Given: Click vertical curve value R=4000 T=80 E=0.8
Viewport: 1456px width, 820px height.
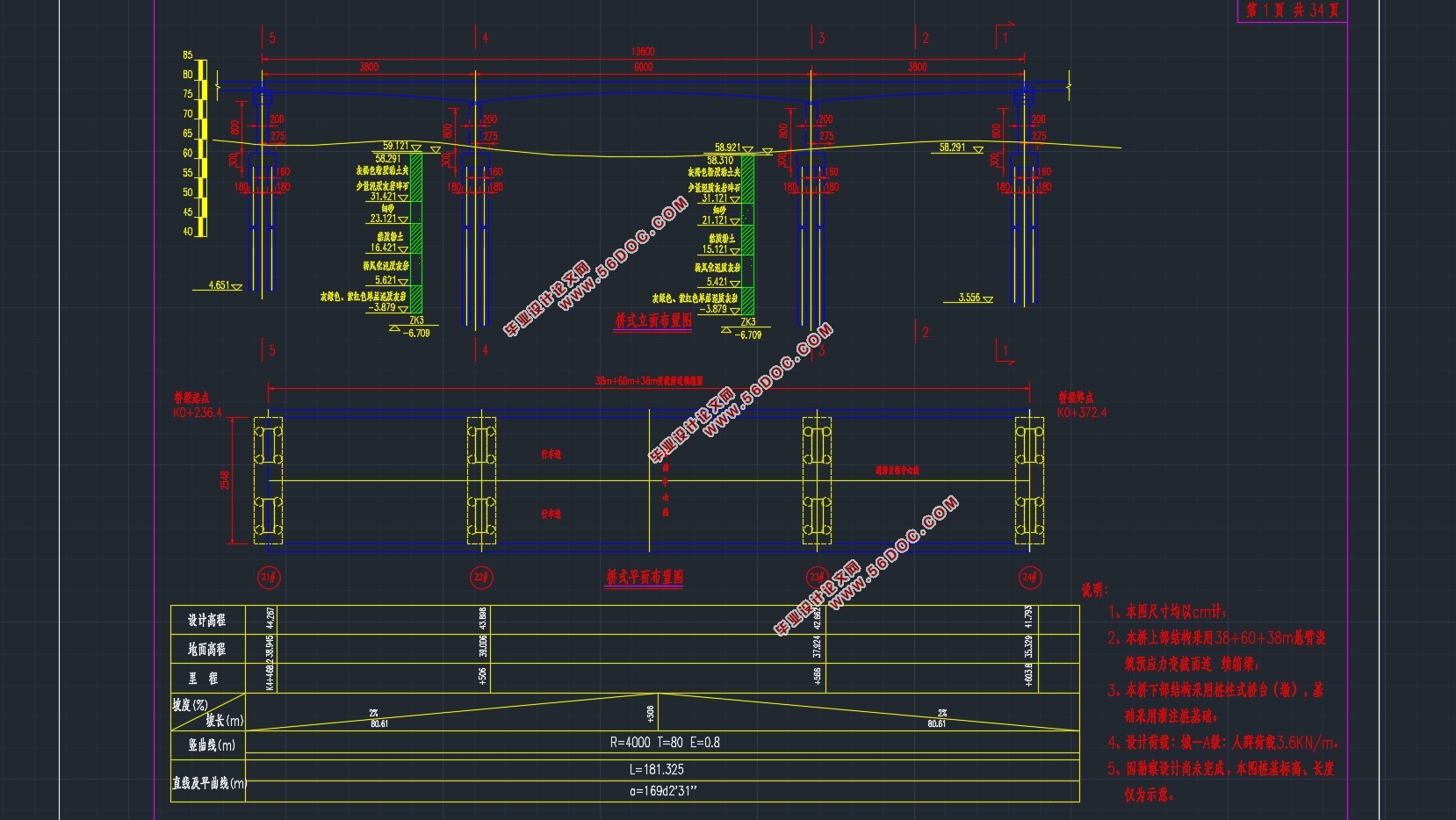Looking at the screenshot, I should 665,743.
